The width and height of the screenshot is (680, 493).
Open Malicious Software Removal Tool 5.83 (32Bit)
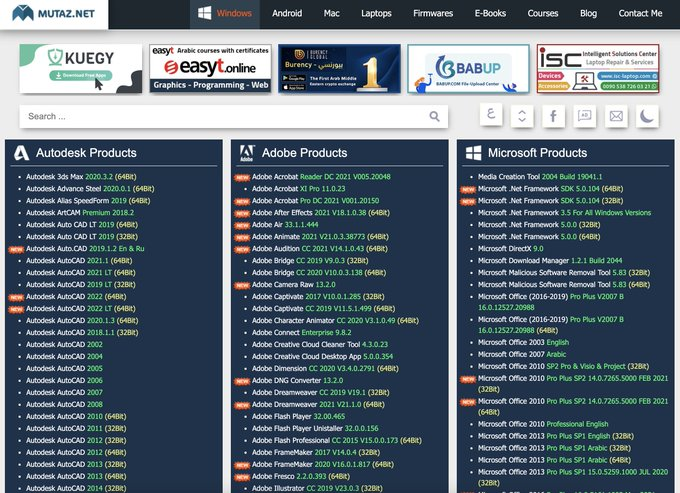tap(564, 273)
